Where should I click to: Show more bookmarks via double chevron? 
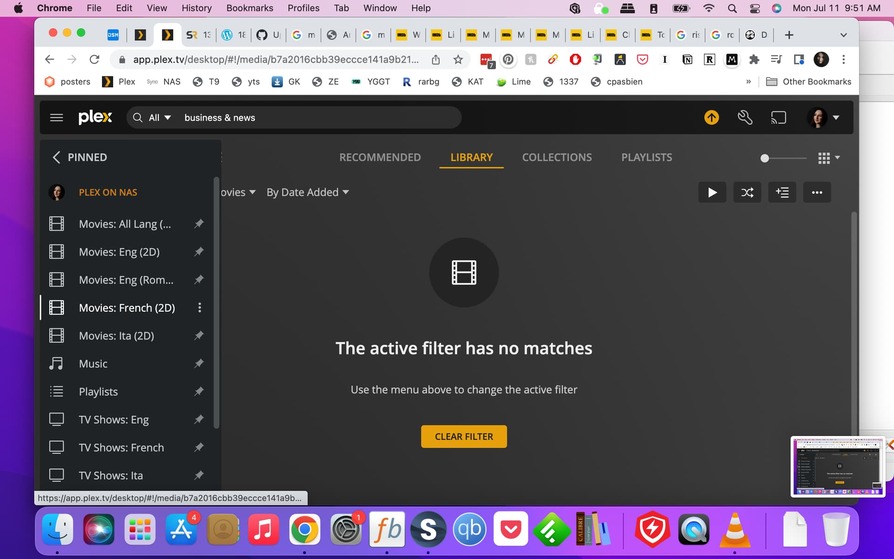coord(749,82)
